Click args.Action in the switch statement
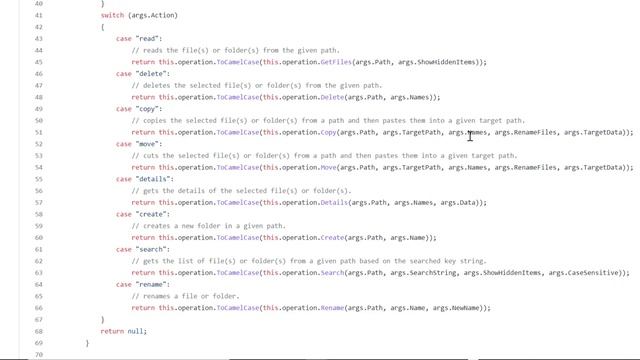Viewport: 640px width, 360px height. (153, 15)
